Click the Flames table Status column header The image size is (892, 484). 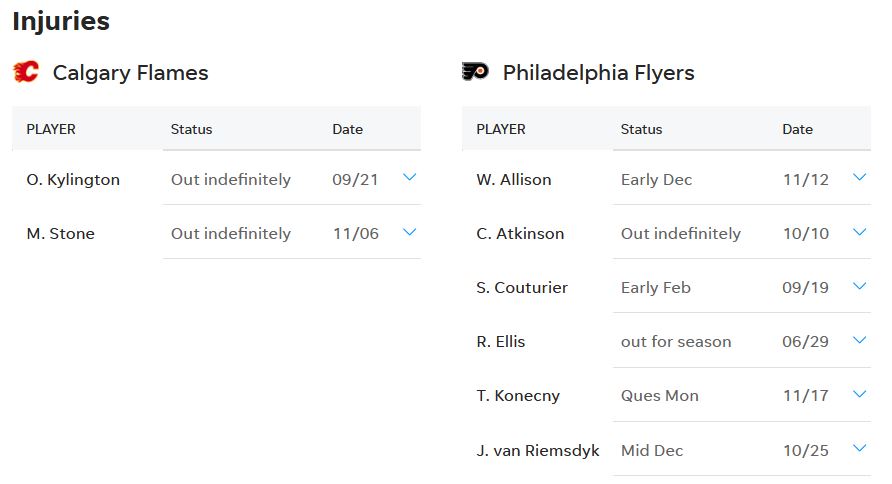[x=191, y=129]
